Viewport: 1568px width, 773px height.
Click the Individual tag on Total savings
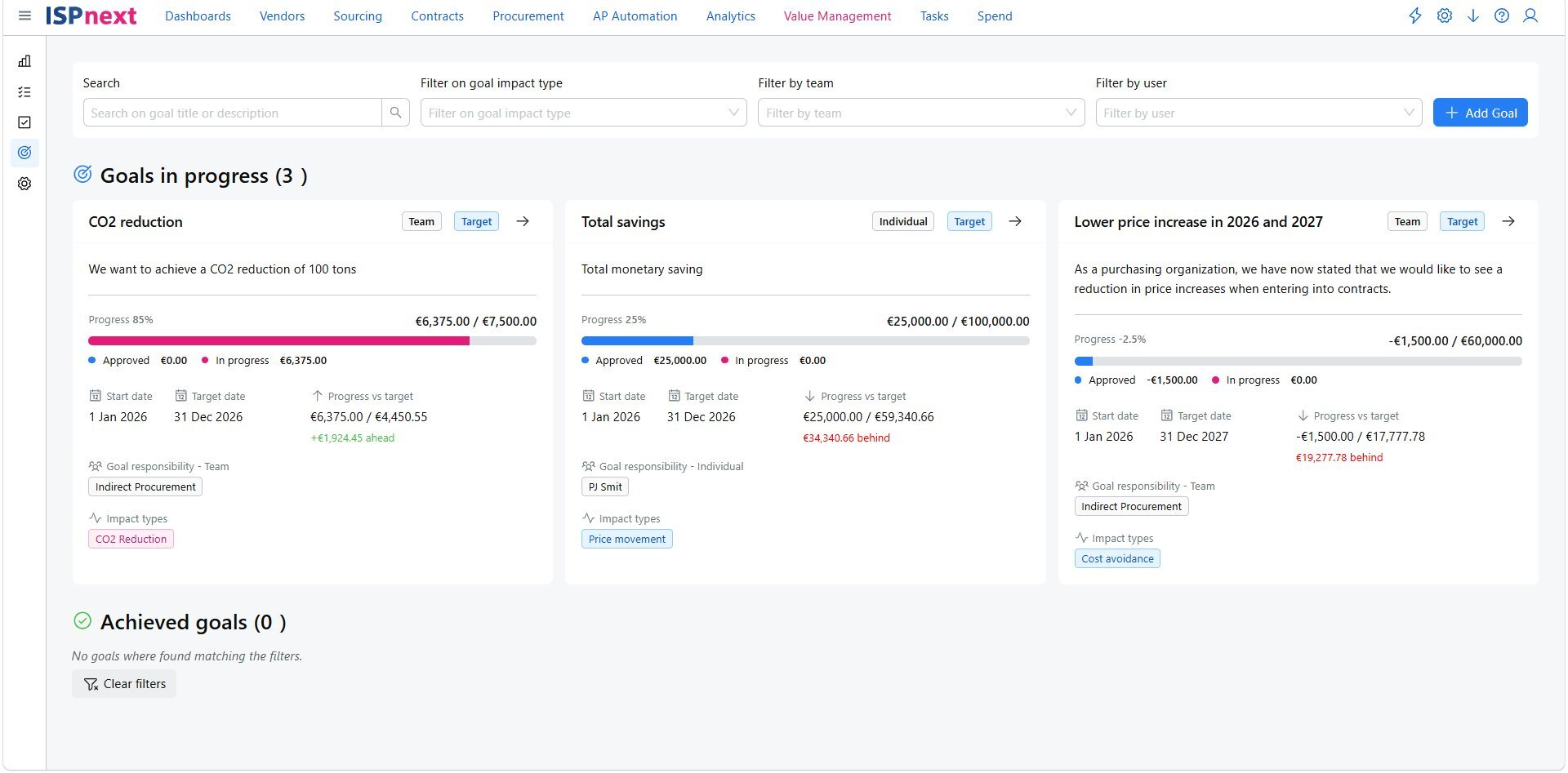[x=903, y=221]
